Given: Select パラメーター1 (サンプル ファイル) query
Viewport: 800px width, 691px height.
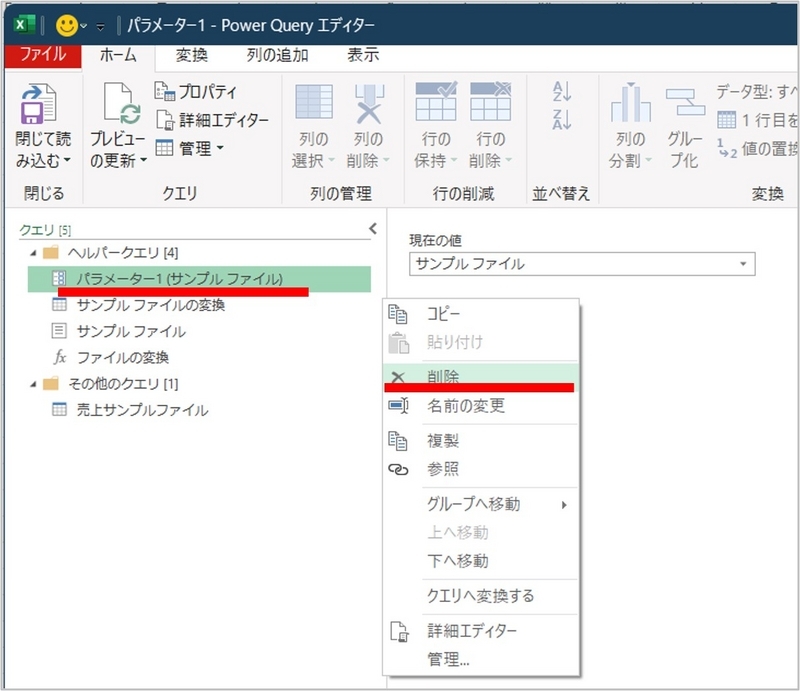Looking at the screenshot, I should click(x=199, y=279).
